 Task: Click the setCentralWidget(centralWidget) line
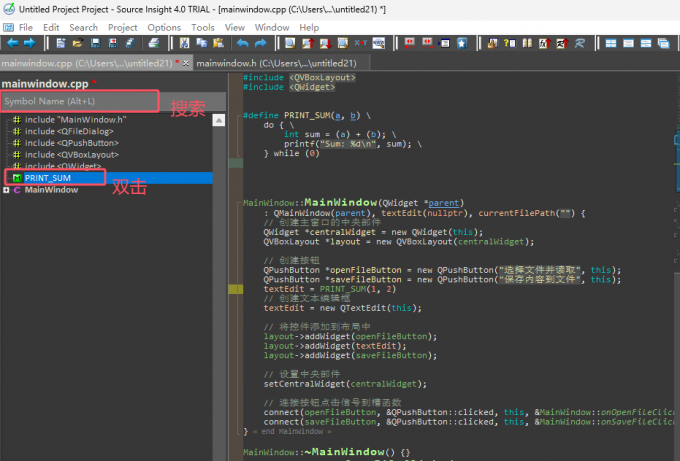point(345,384)
